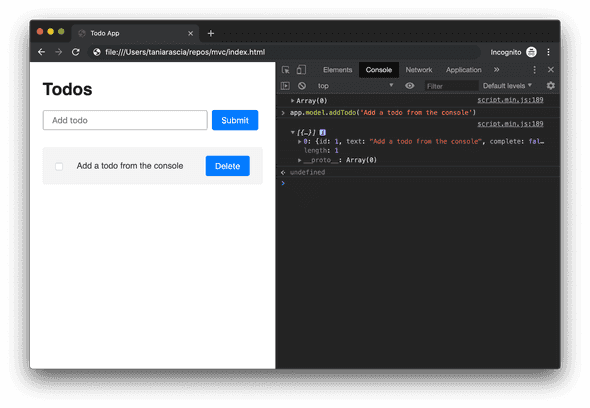Click the Incognito profile icon

(531, 52)
